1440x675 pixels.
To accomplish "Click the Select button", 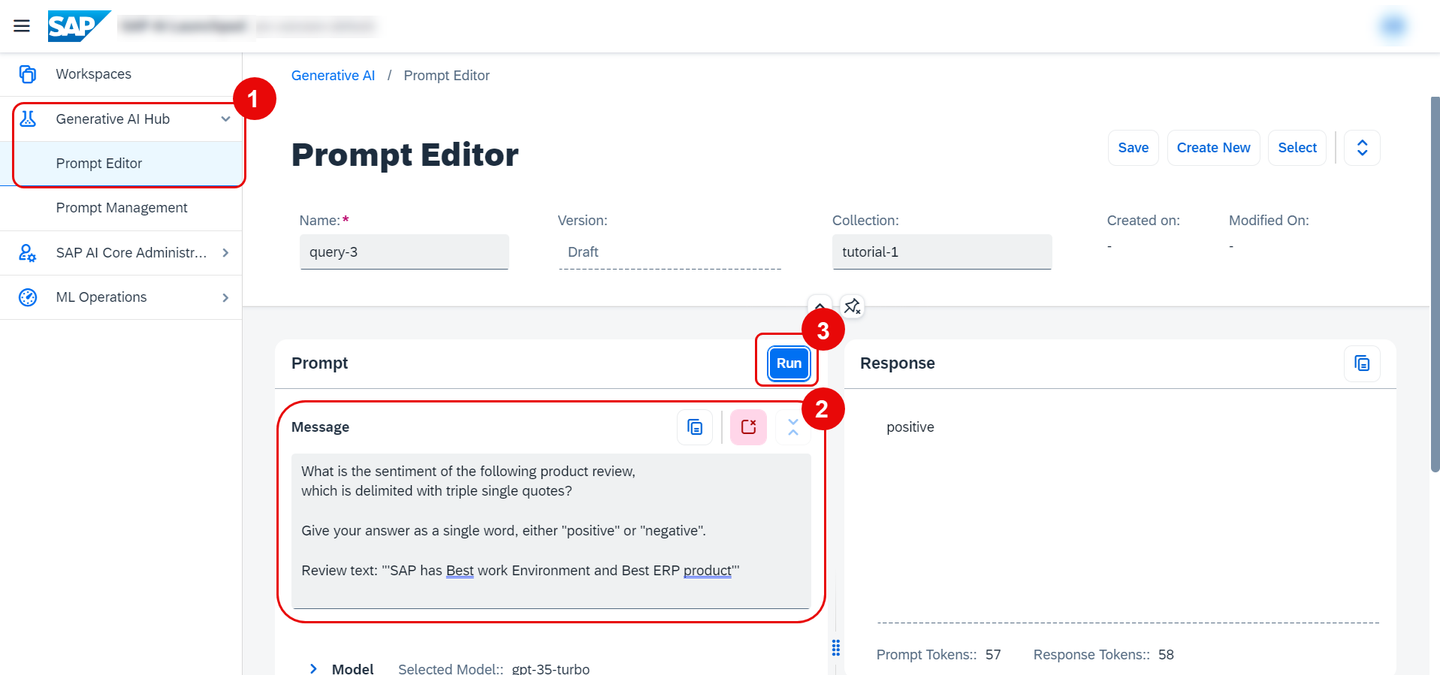I will 1297,147.
